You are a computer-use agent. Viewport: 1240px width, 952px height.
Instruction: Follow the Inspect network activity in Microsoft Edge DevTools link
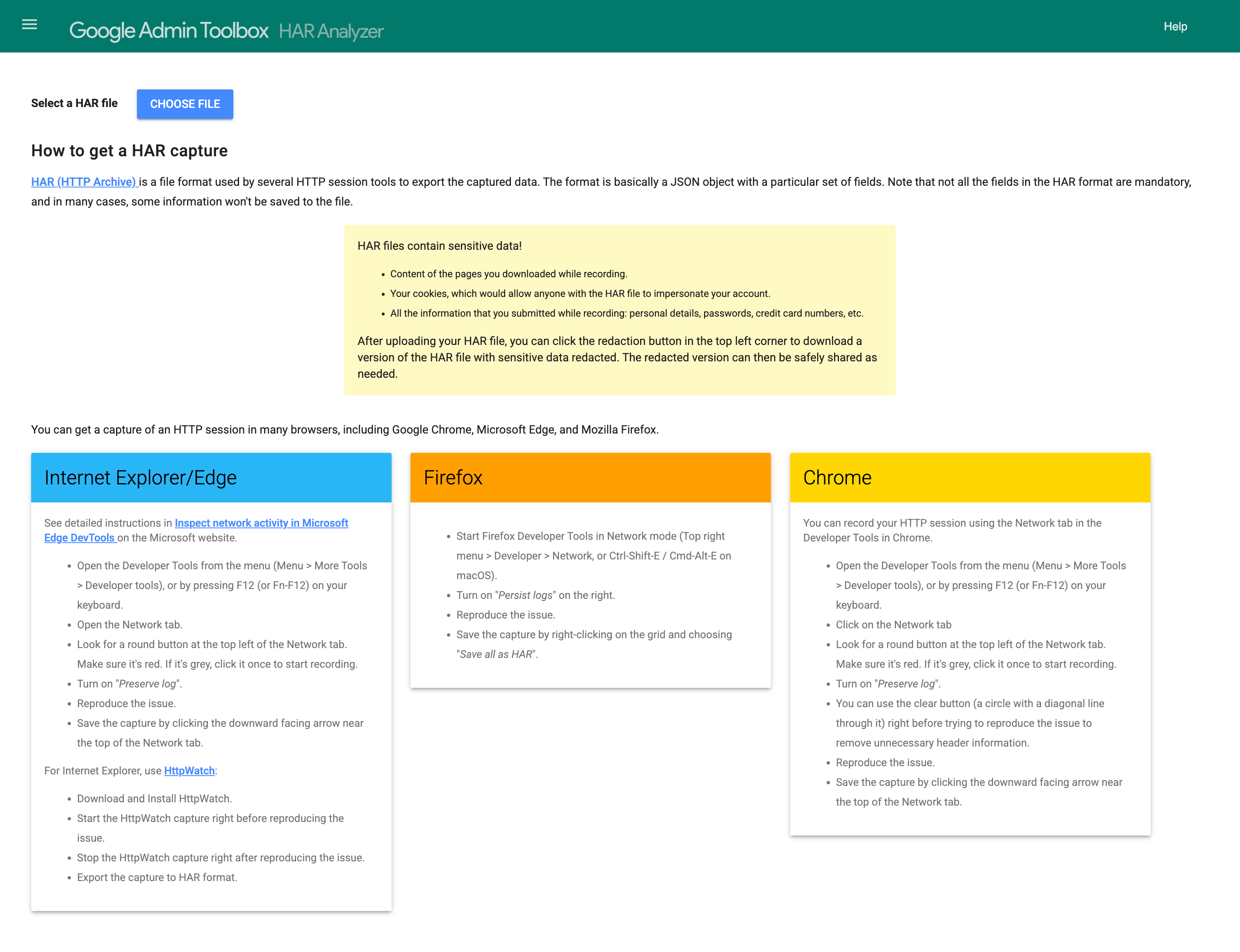pyautogui.click(x=261, y=523)
